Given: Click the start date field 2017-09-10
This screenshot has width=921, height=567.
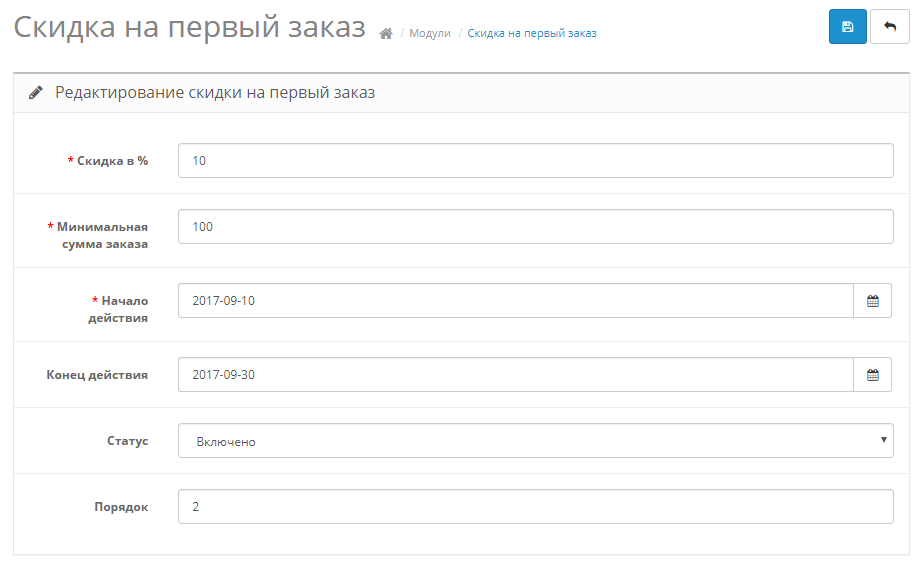Looking at the screenshot, I should point(516,301).
